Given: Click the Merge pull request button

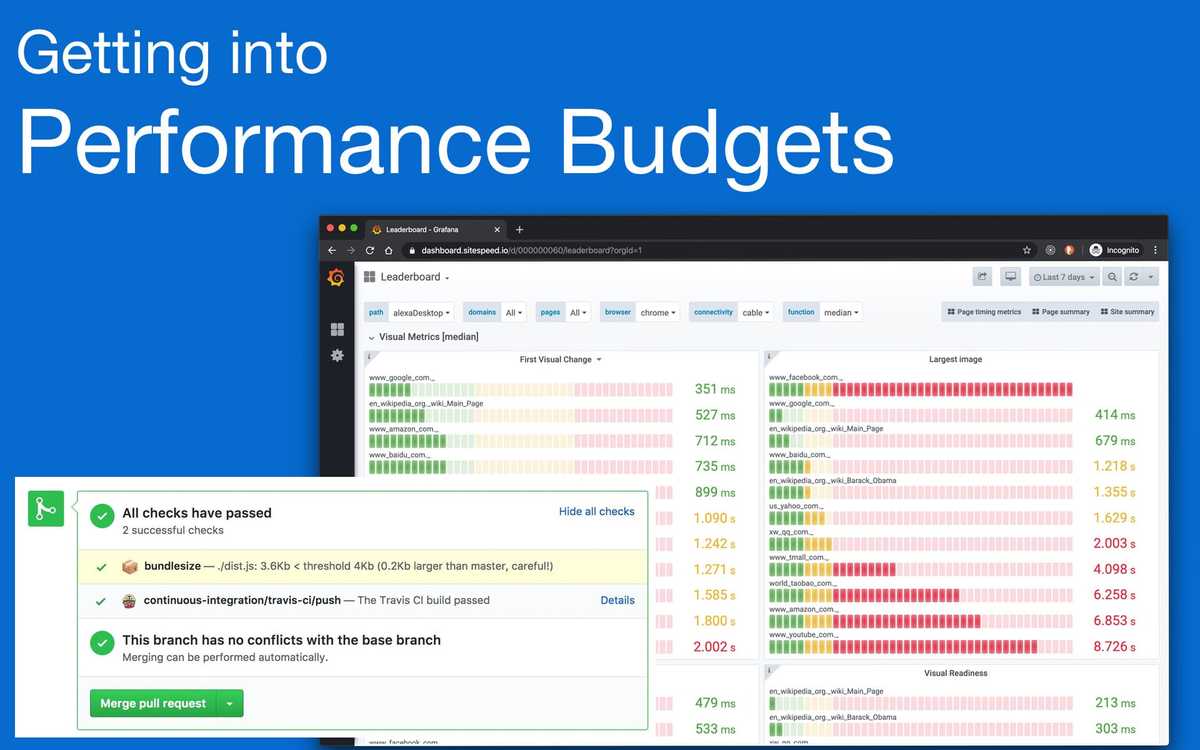Looking at the screenshot, I should [x=151, y=703].
